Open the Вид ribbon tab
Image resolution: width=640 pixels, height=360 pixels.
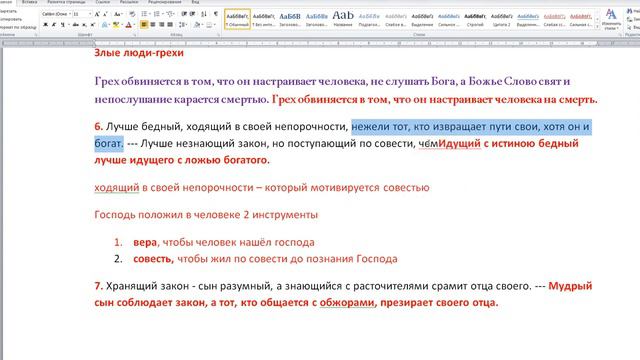click(195, 2)
